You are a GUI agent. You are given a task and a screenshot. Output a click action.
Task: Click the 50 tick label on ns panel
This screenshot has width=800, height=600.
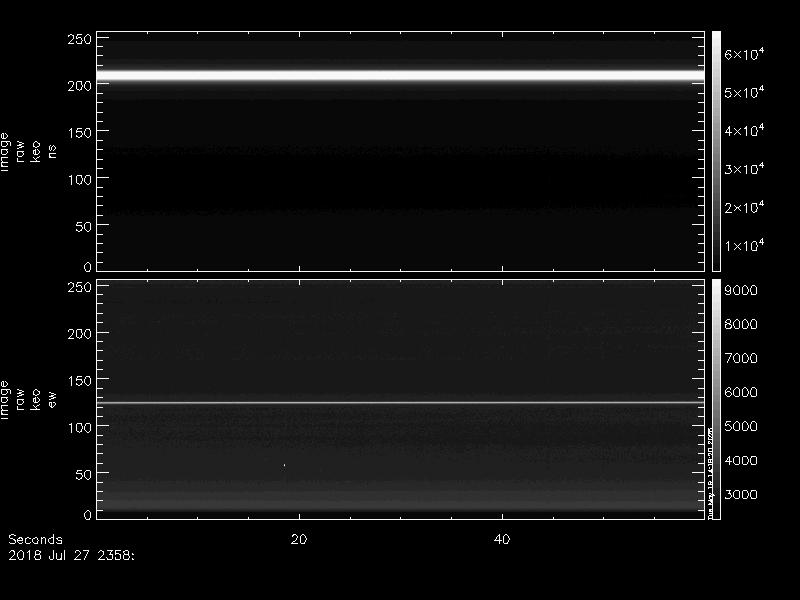84,227
